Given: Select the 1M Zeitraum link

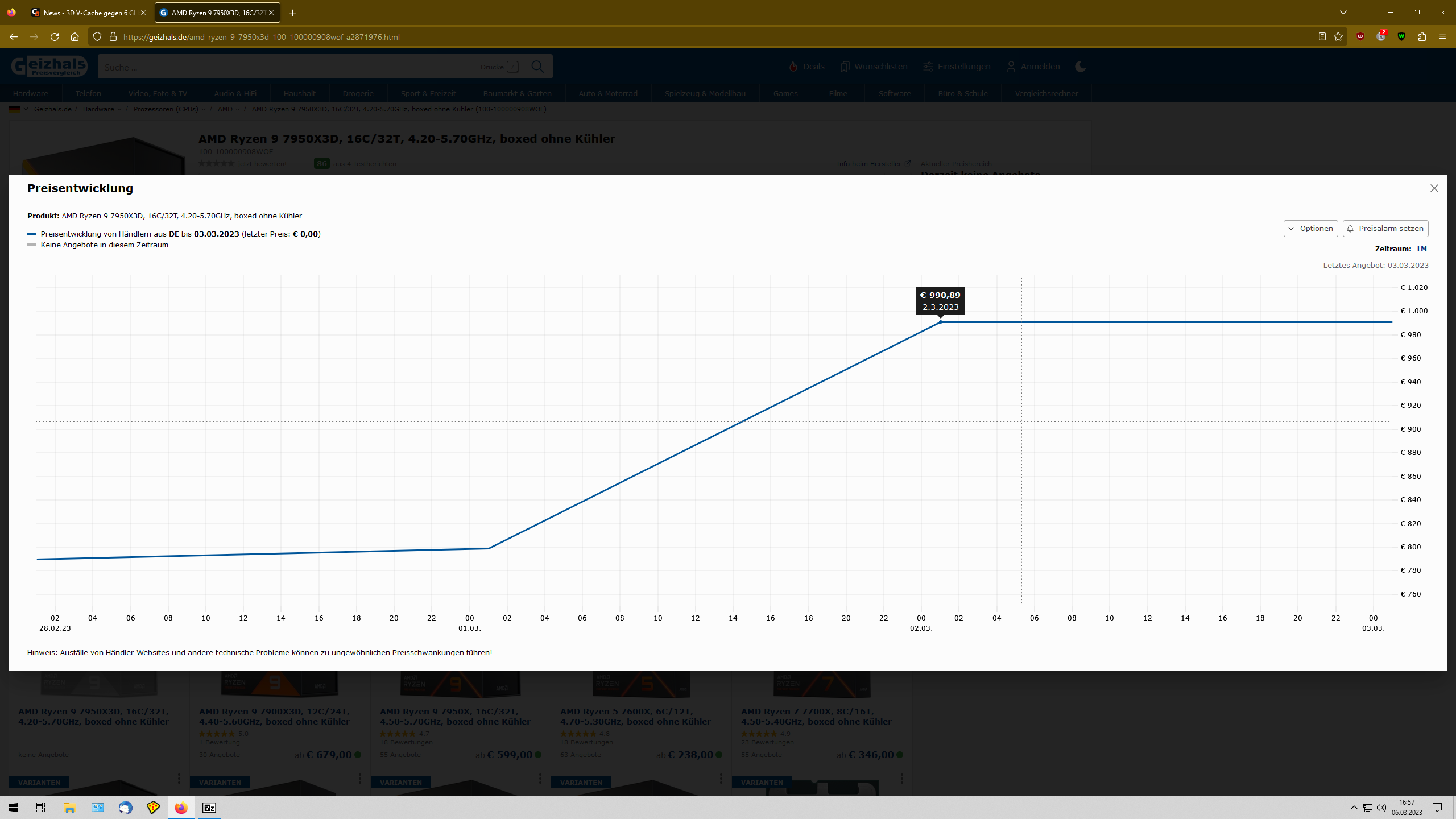Looking at the screenshot, I should coord(1421,249).
